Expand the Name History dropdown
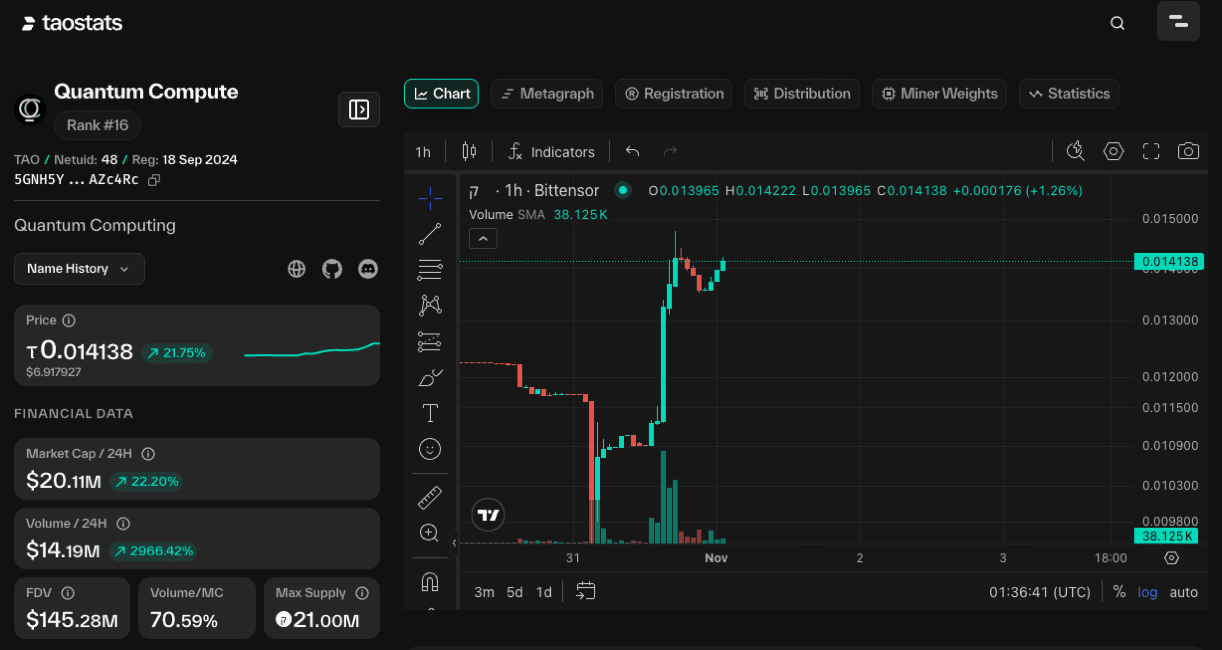 79,269
